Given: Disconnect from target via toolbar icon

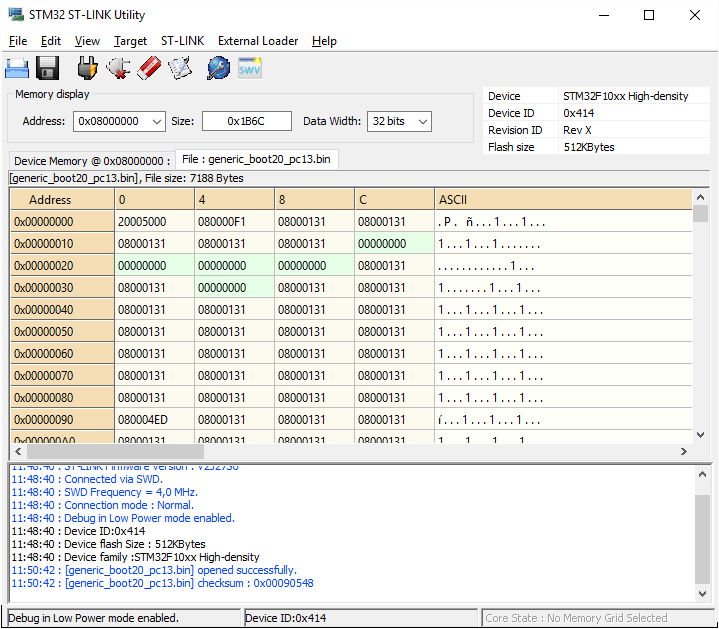Looking at the screenshot, I should 119,68.
